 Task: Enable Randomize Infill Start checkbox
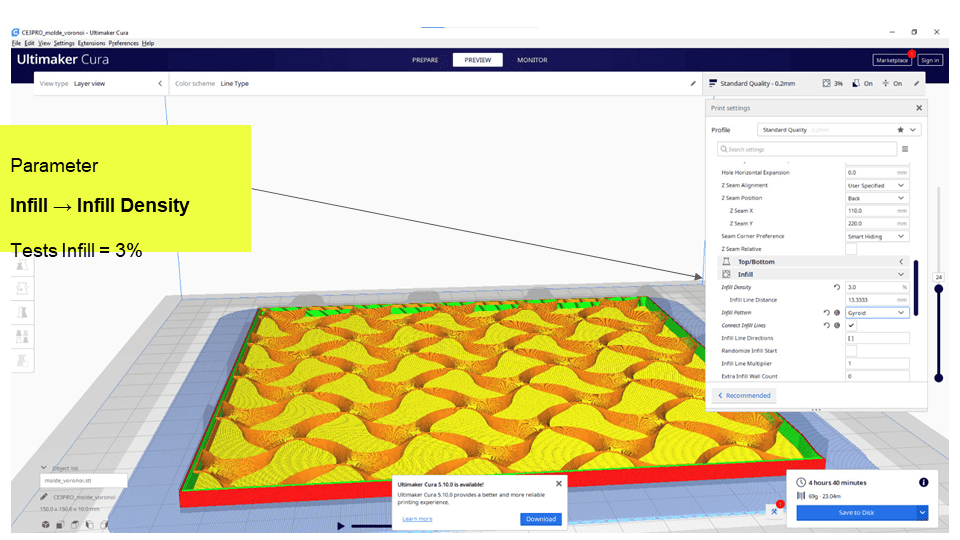coord(851,351)
